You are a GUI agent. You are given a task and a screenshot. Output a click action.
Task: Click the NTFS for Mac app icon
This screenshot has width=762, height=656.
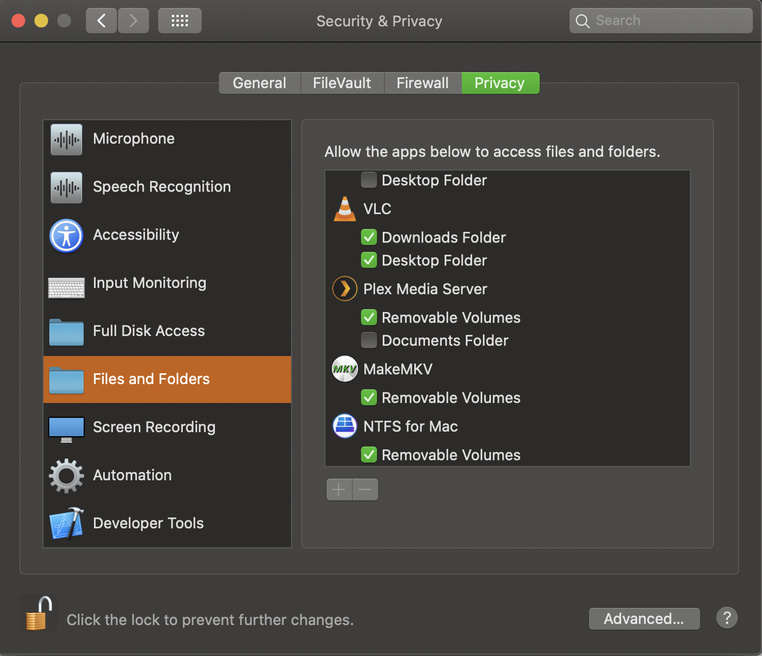[345, 426]
